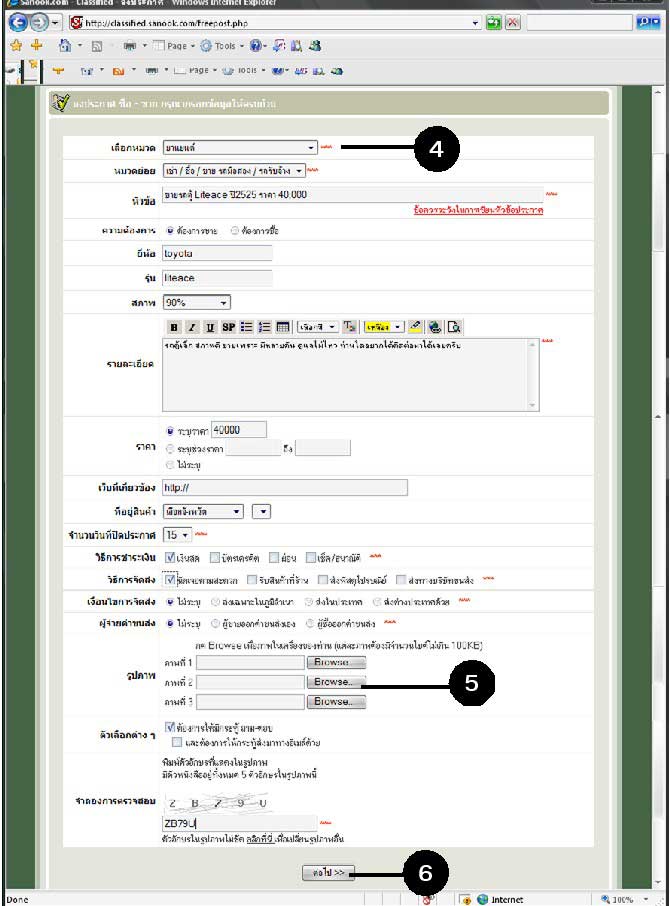Click the Underline button in description editor
The width and height of the screenshot is (670, 906).
click(210, 327)
